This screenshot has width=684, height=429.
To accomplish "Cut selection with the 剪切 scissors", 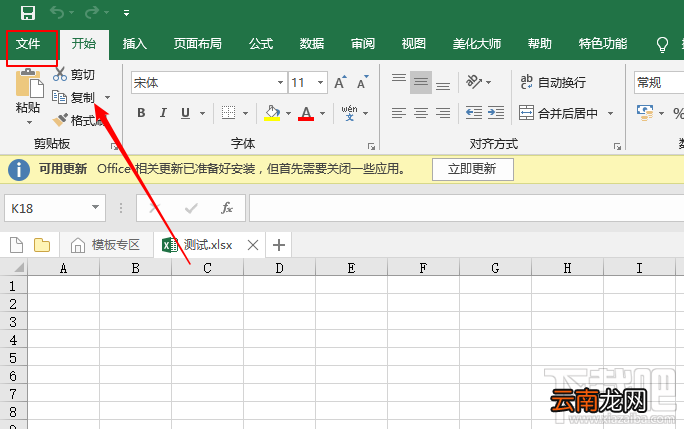I will click(x=73, y=74).
